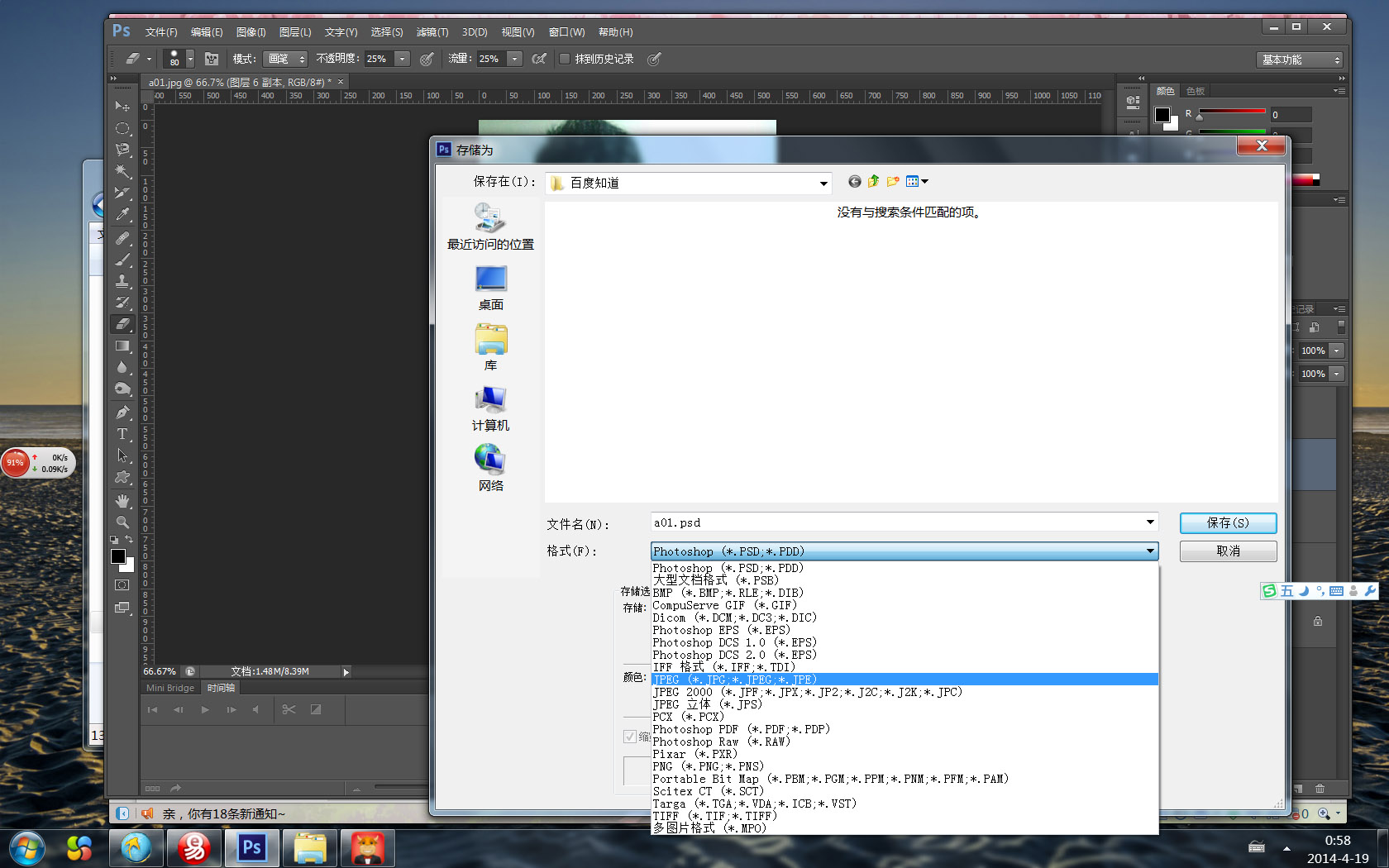Click the Color panel foreground swatch
The height and width of the screenshot is (868, 1389).
coord(1162,115)
